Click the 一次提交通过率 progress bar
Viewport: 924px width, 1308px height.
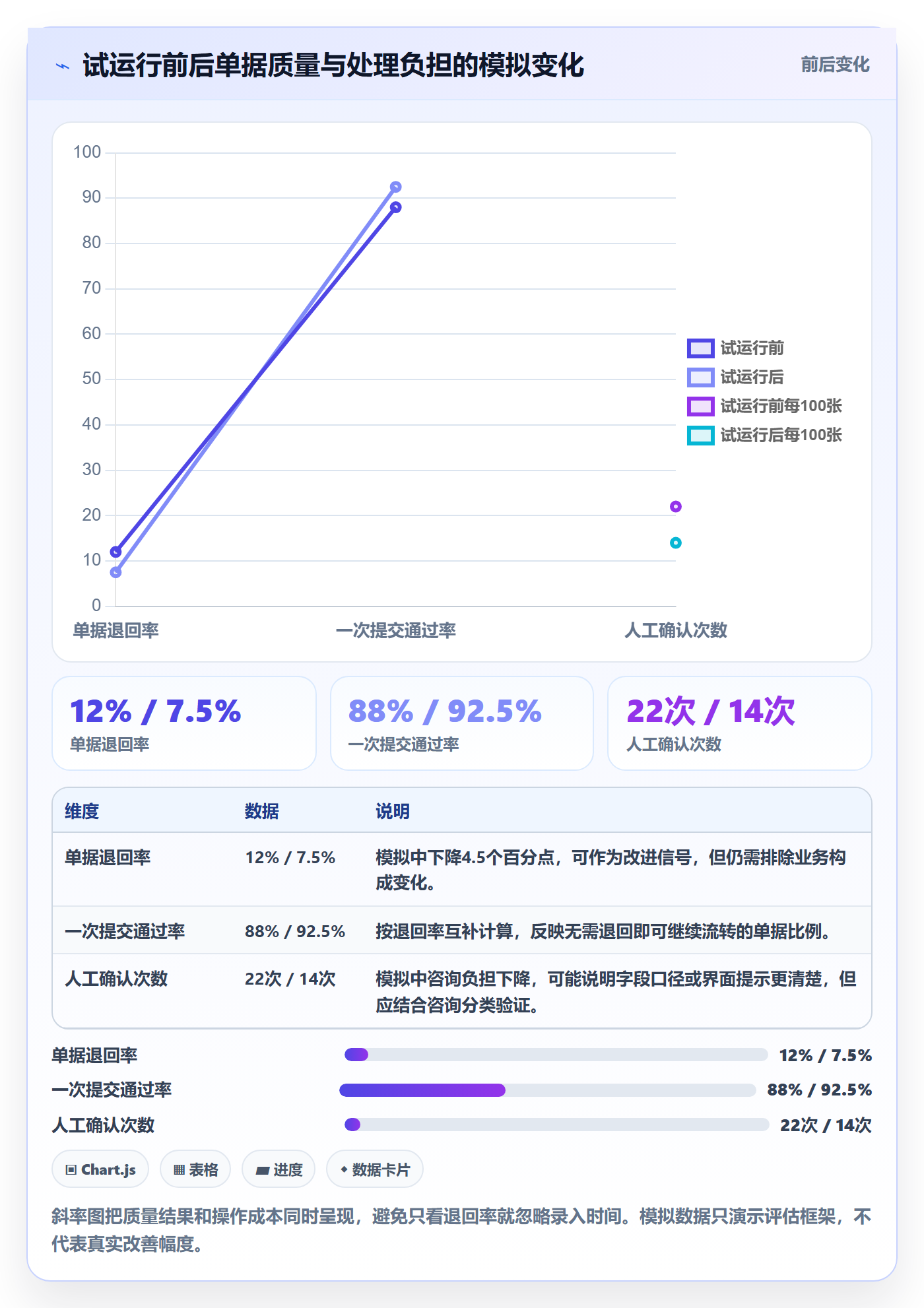[x=547, y=1090]
